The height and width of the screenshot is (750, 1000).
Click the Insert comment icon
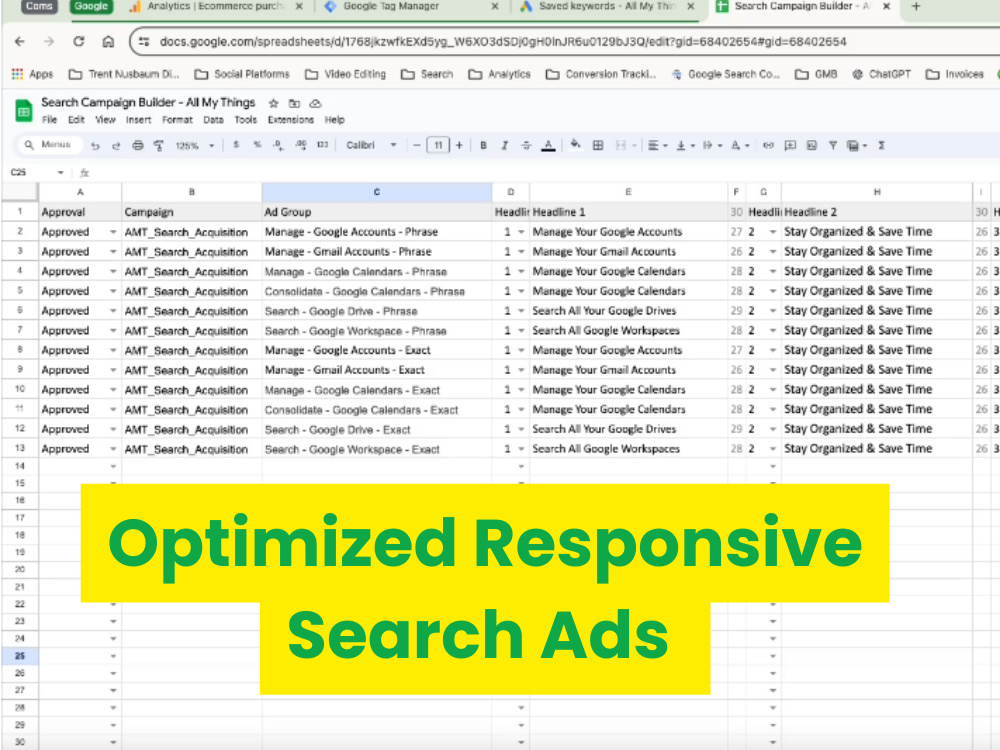790,145
